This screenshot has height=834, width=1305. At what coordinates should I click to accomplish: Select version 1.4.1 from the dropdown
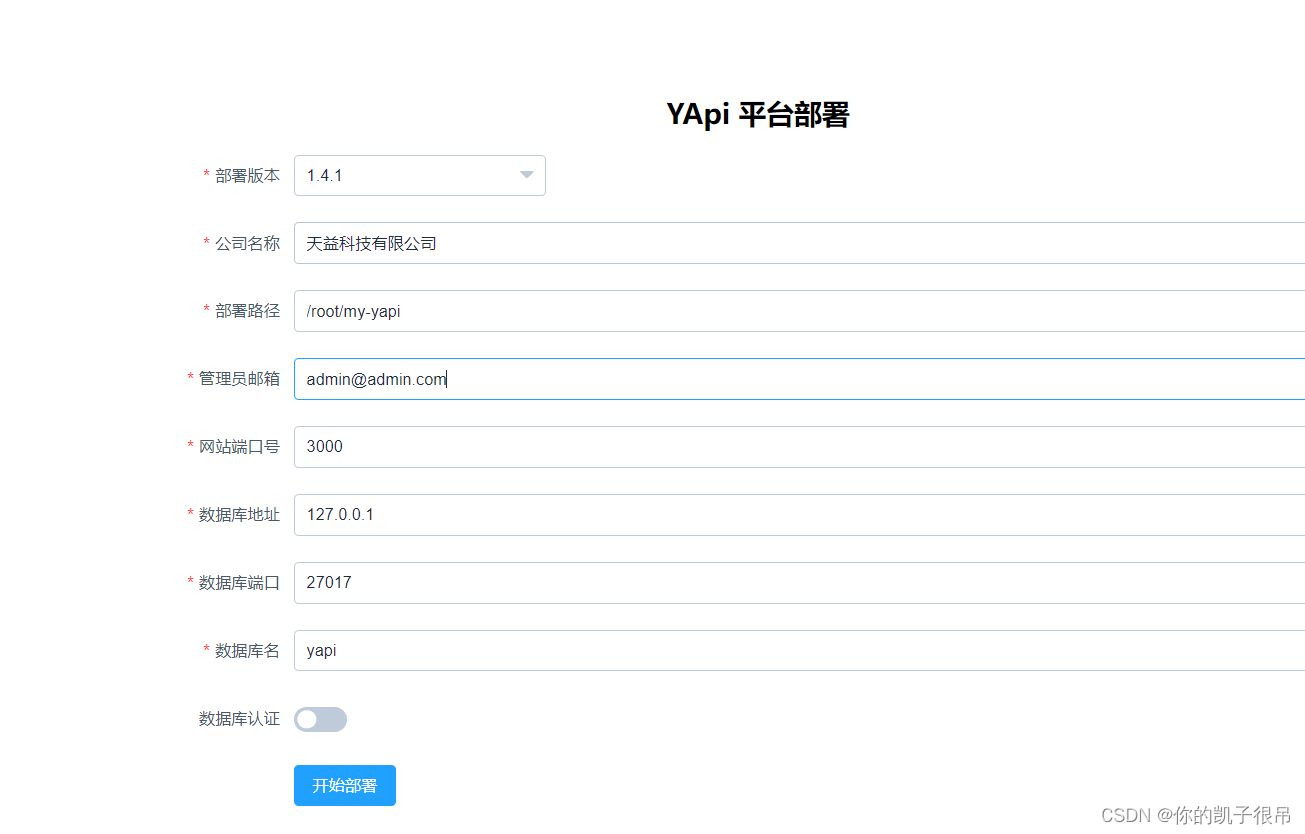[x=419, y=175]
